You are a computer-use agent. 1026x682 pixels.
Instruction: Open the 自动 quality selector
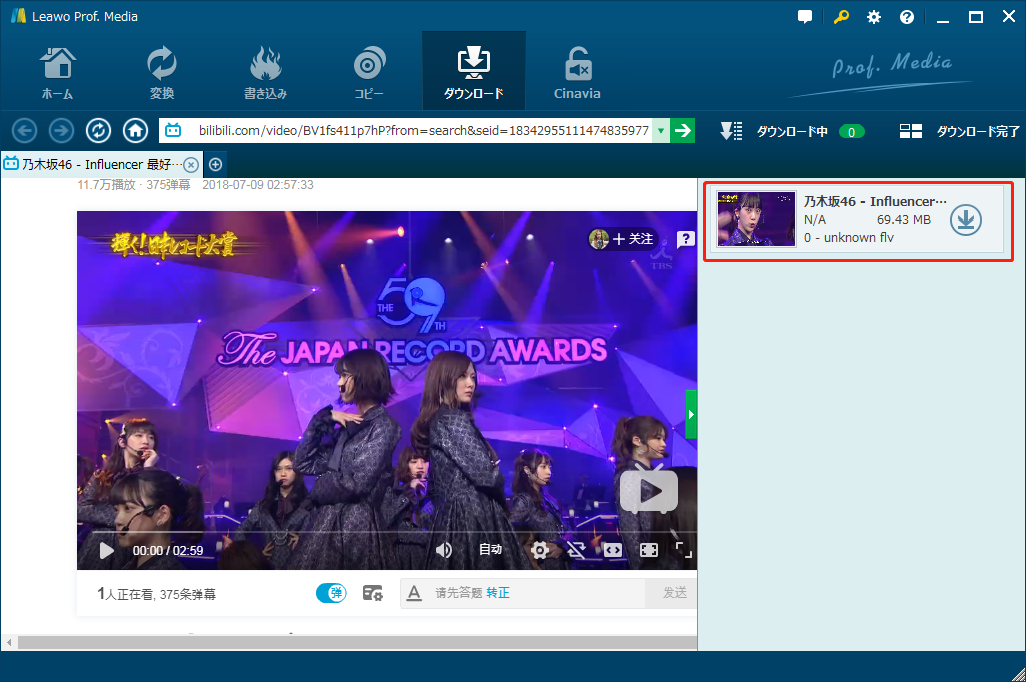490,549
